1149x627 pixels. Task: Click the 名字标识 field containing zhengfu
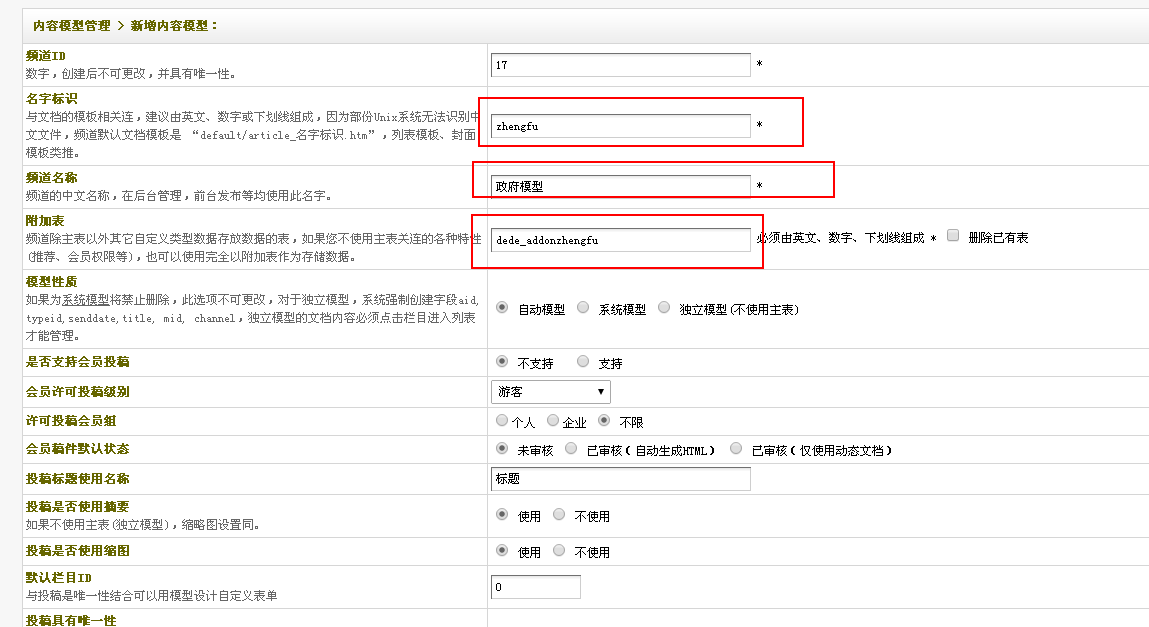coord(621,126)
